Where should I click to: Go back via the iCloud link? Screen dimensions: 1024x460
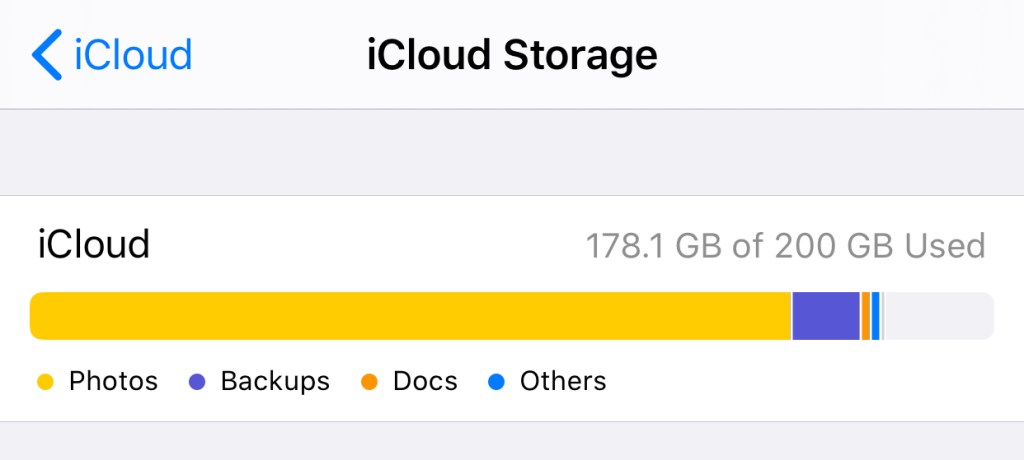(132, 54)
